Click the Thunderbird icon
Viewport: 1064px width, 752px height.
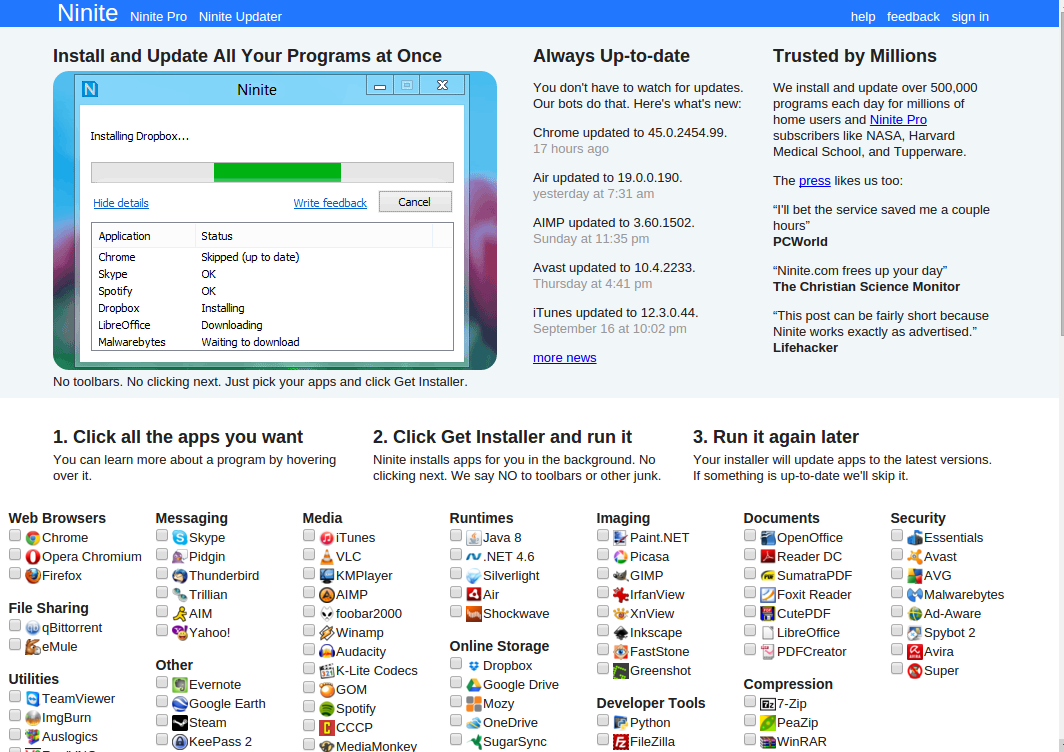coord(180,576)
